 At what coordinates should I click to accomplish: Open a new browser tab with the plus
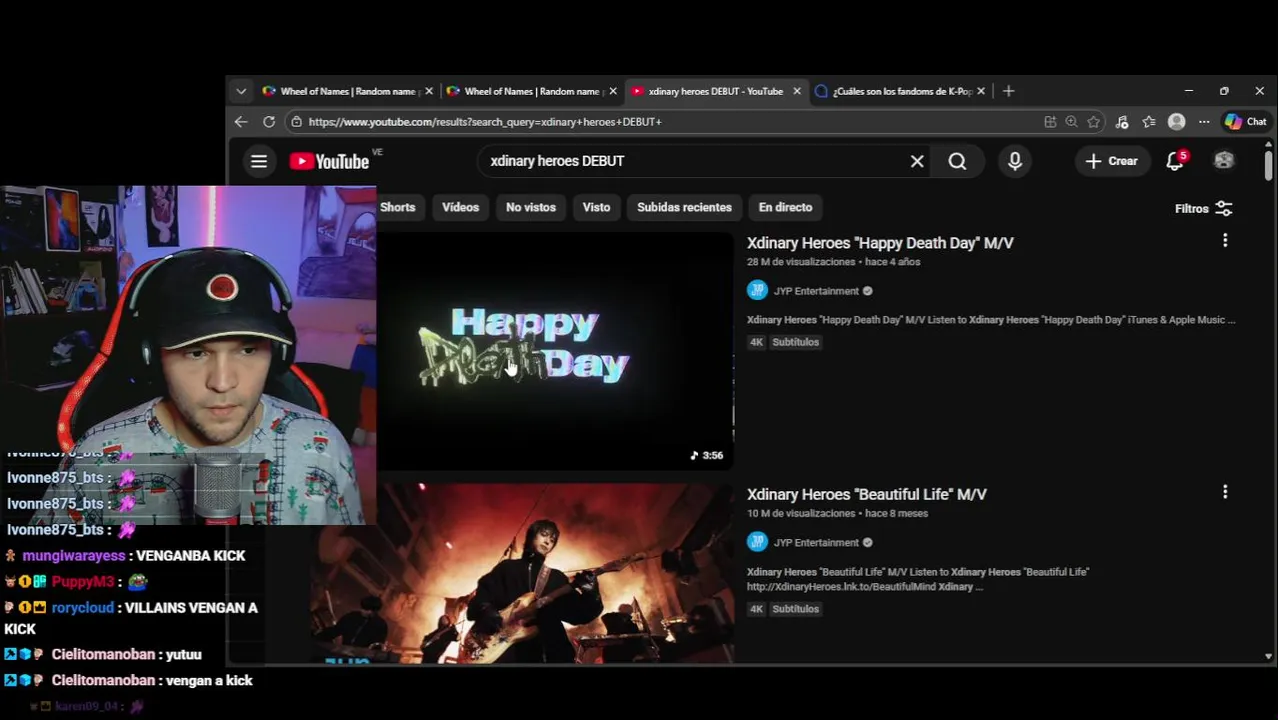[x=1008, y=91]
